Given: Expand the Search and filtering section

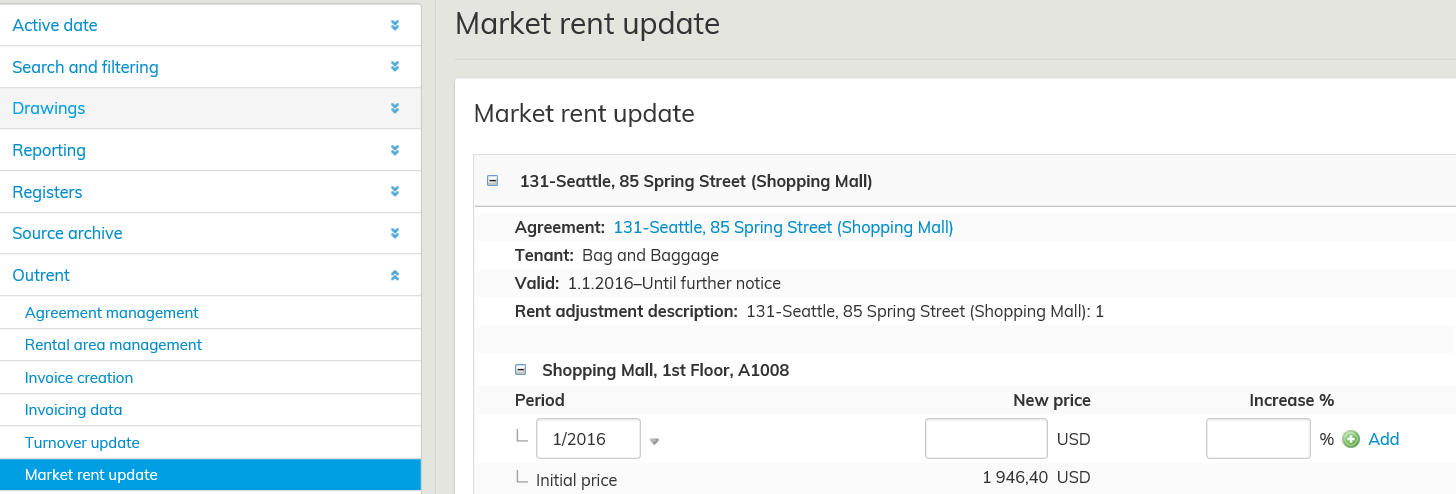Looking at the screenshot, I should pyautogui.click(x=395, y=67).
